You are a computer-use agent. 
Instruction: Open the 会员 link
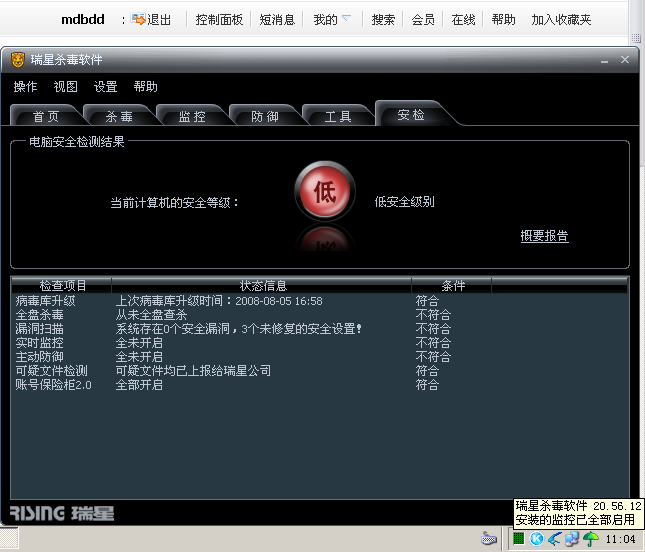point(423,19)
